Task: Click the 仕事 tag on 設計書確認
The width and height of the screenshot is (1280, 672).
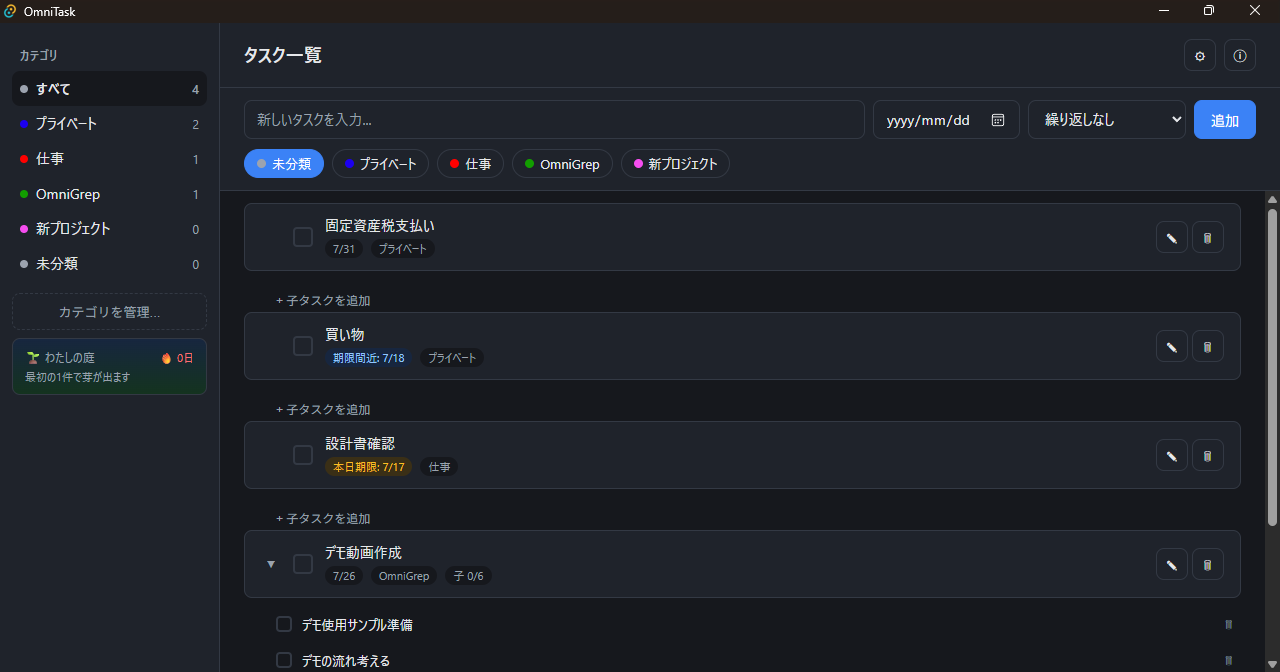Action: click(x=439, y=467)
